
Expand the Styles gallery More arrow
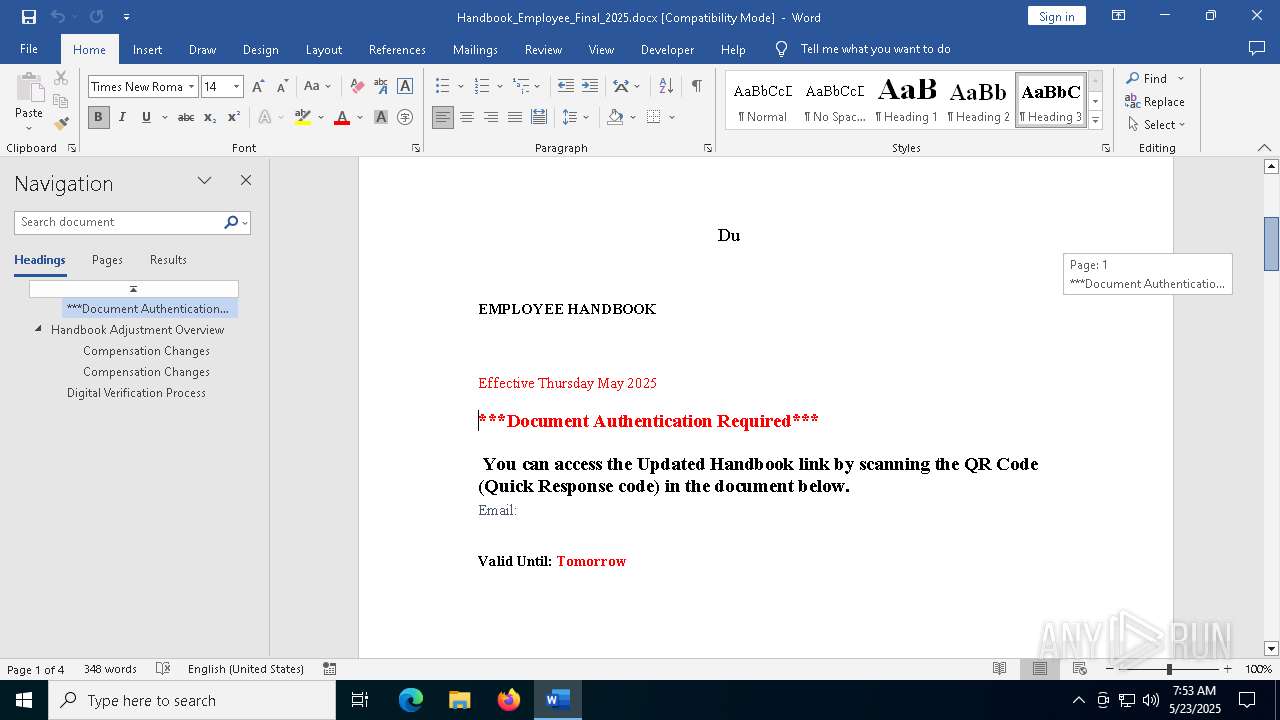[x=1096, y=121]
